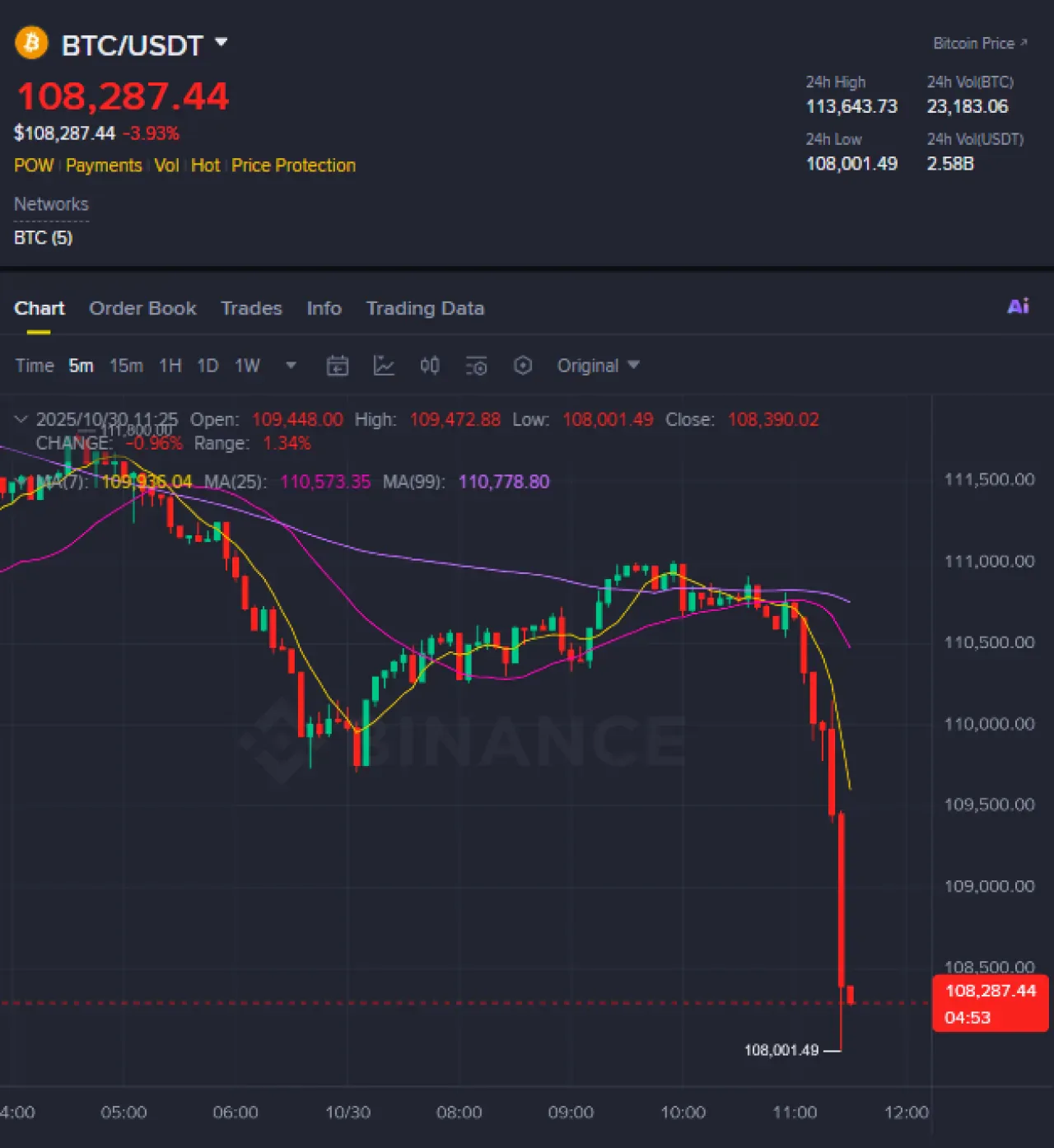Click the 110,000.00 price axis label

pyautogui.click(x=989, y=724)
